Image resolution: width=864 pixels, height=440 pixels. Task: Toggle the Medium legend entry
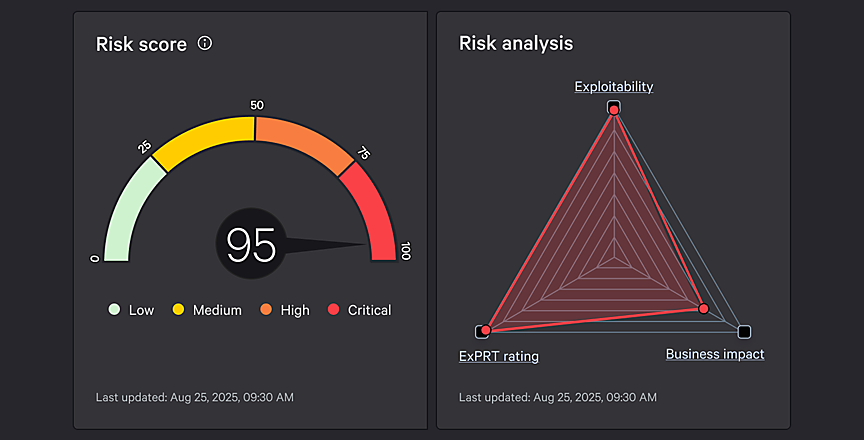(x=207, y=310)
